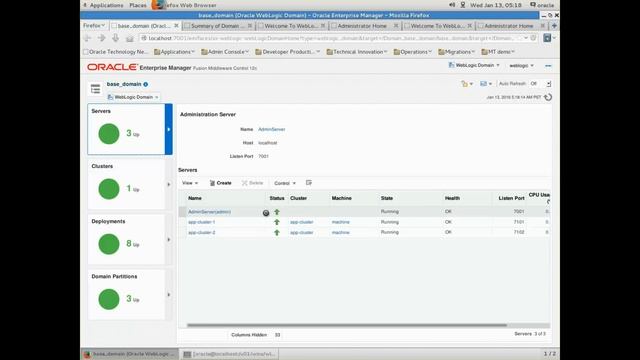The width and height of the screenshot is (640, 360).
Task: Click the green Domain Partitions status circle
Action: point(109,299)
